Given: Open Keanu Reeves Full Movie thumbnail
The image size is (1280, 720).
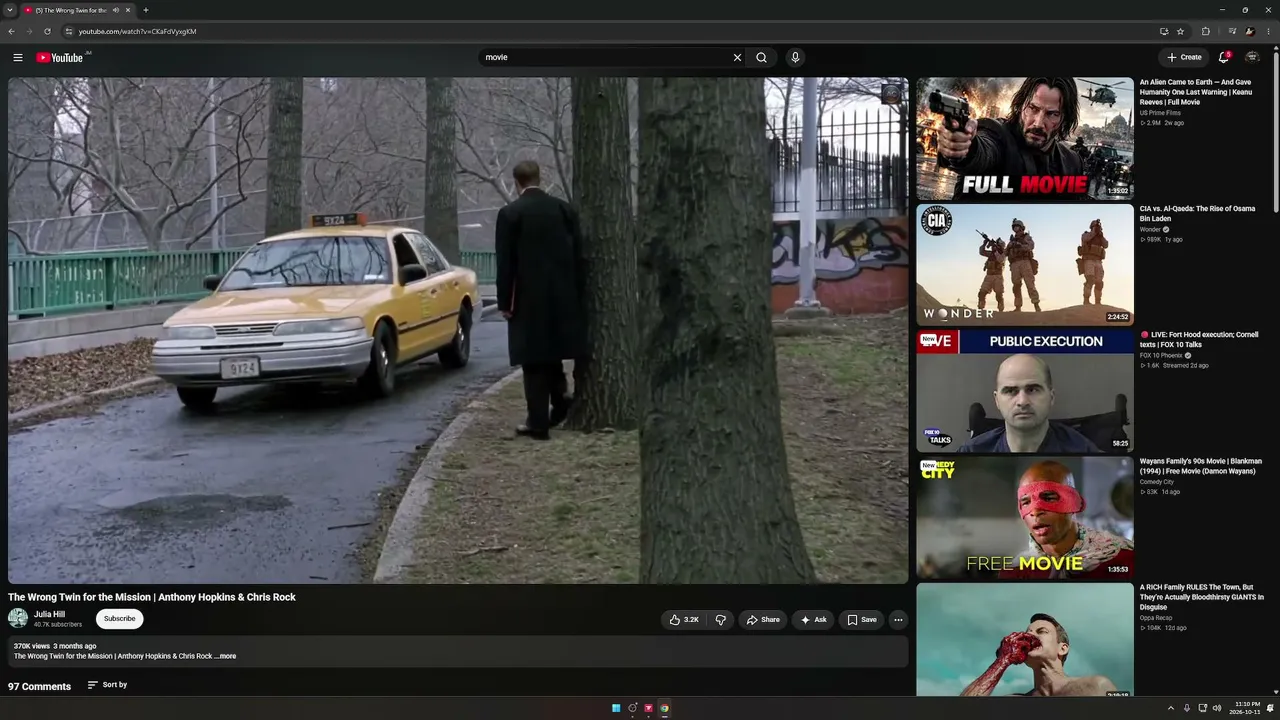Looking at the screenshot, I should 1025,138.
